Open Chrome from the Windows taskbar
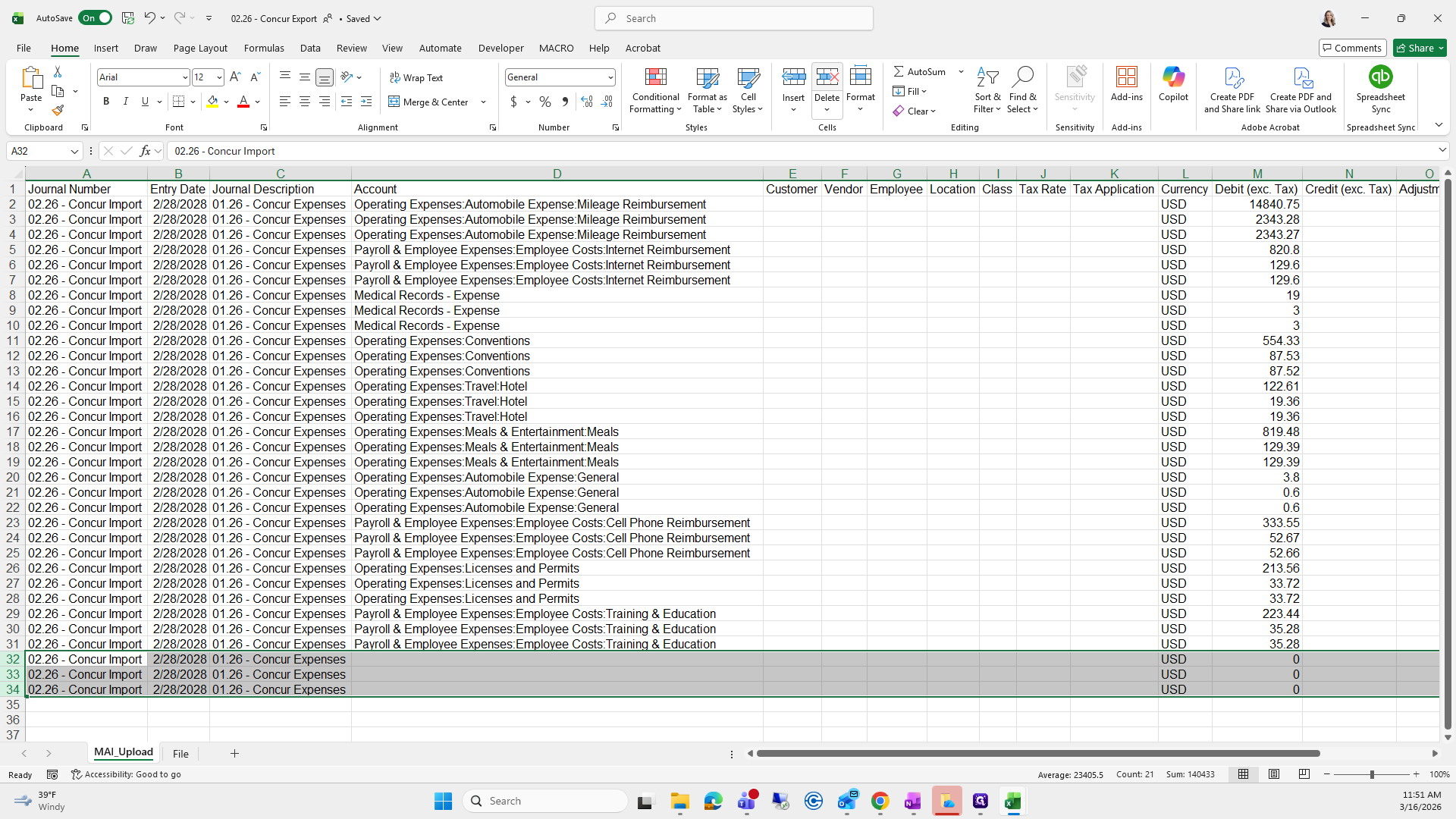 click(880, 801)
